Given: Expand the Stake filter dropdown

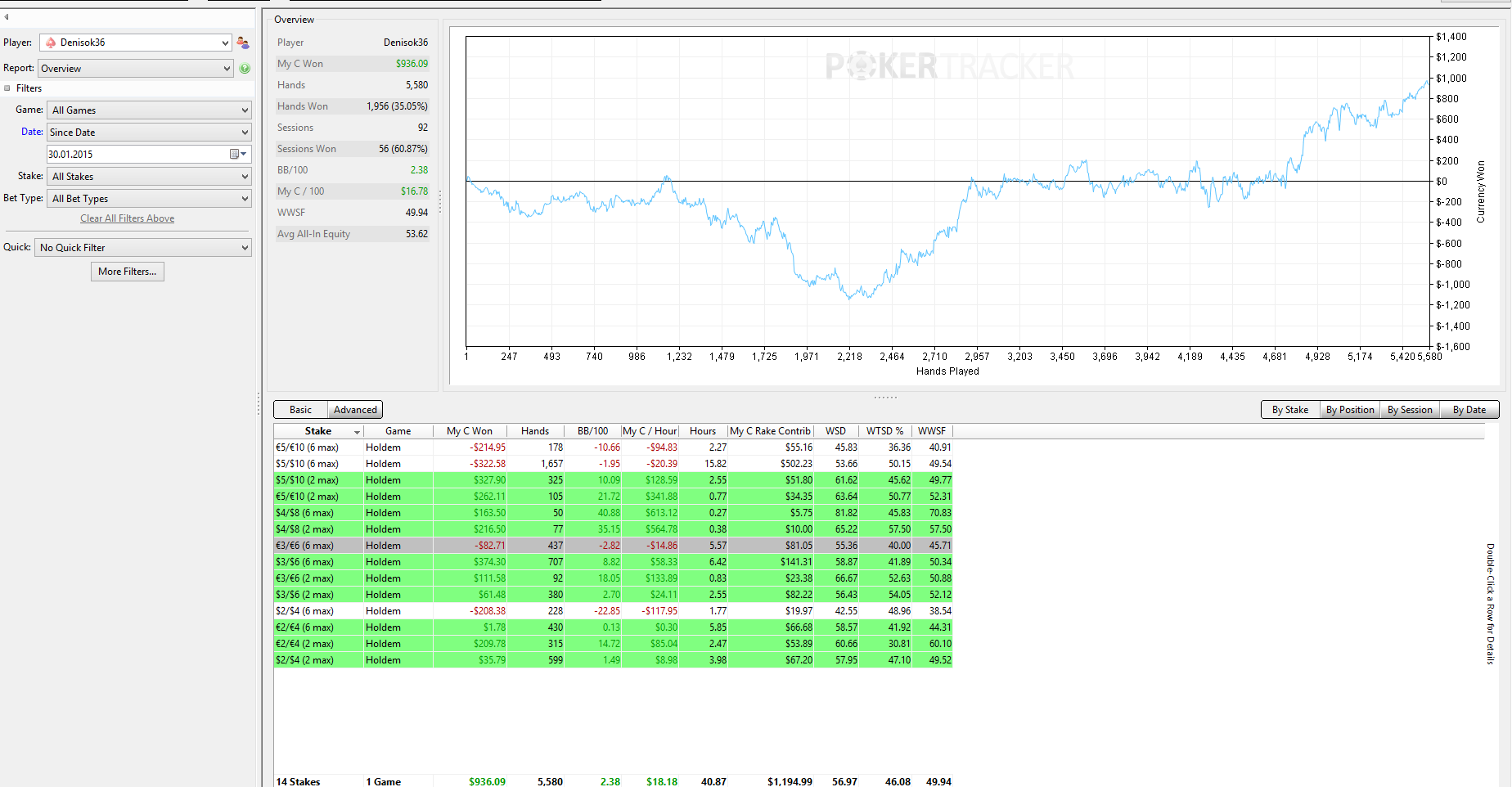Looking at the screenshot, I should [150, 177].
